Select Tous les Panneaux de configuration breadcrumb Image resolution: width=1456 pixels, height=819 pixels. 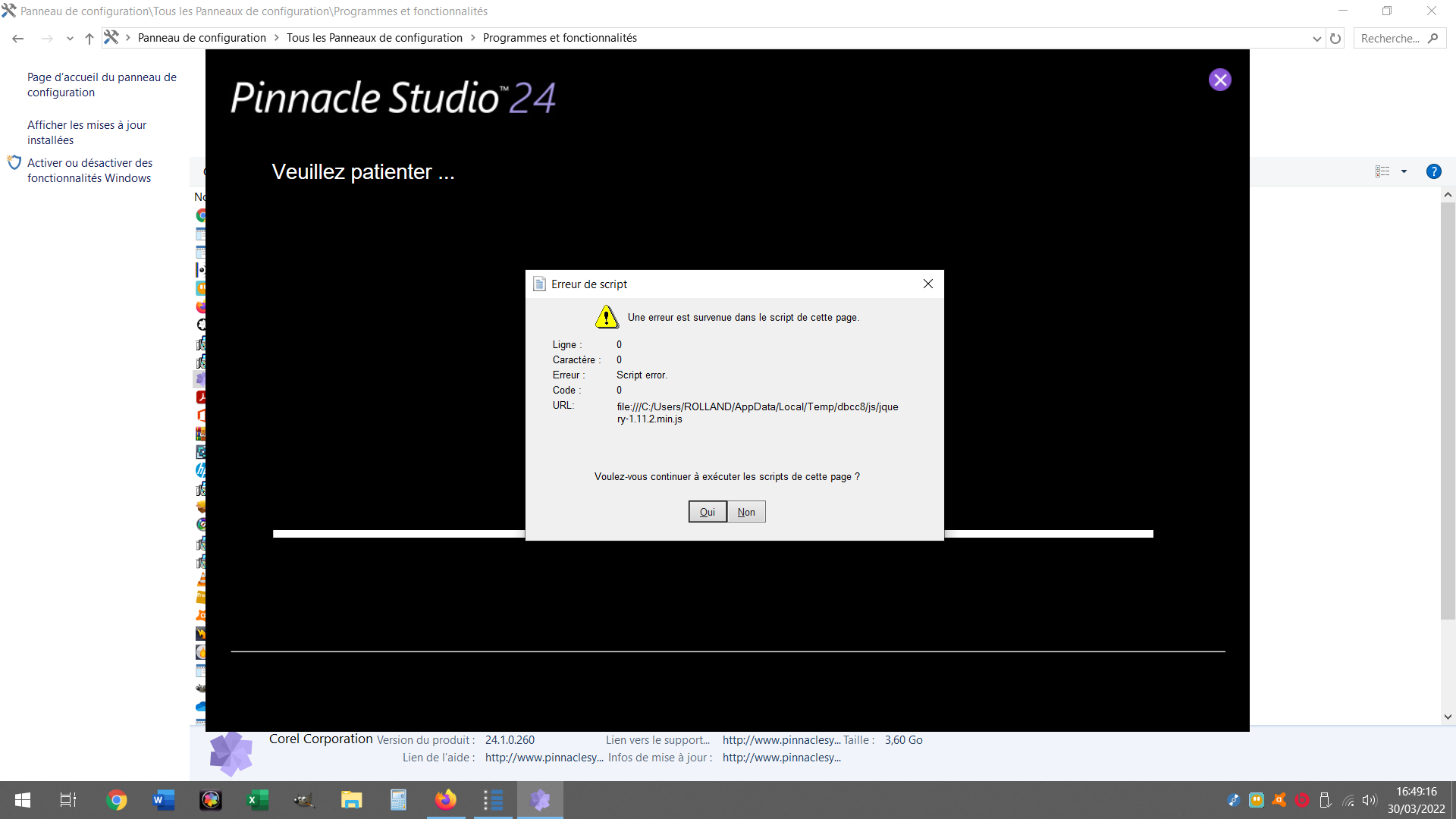374,38
